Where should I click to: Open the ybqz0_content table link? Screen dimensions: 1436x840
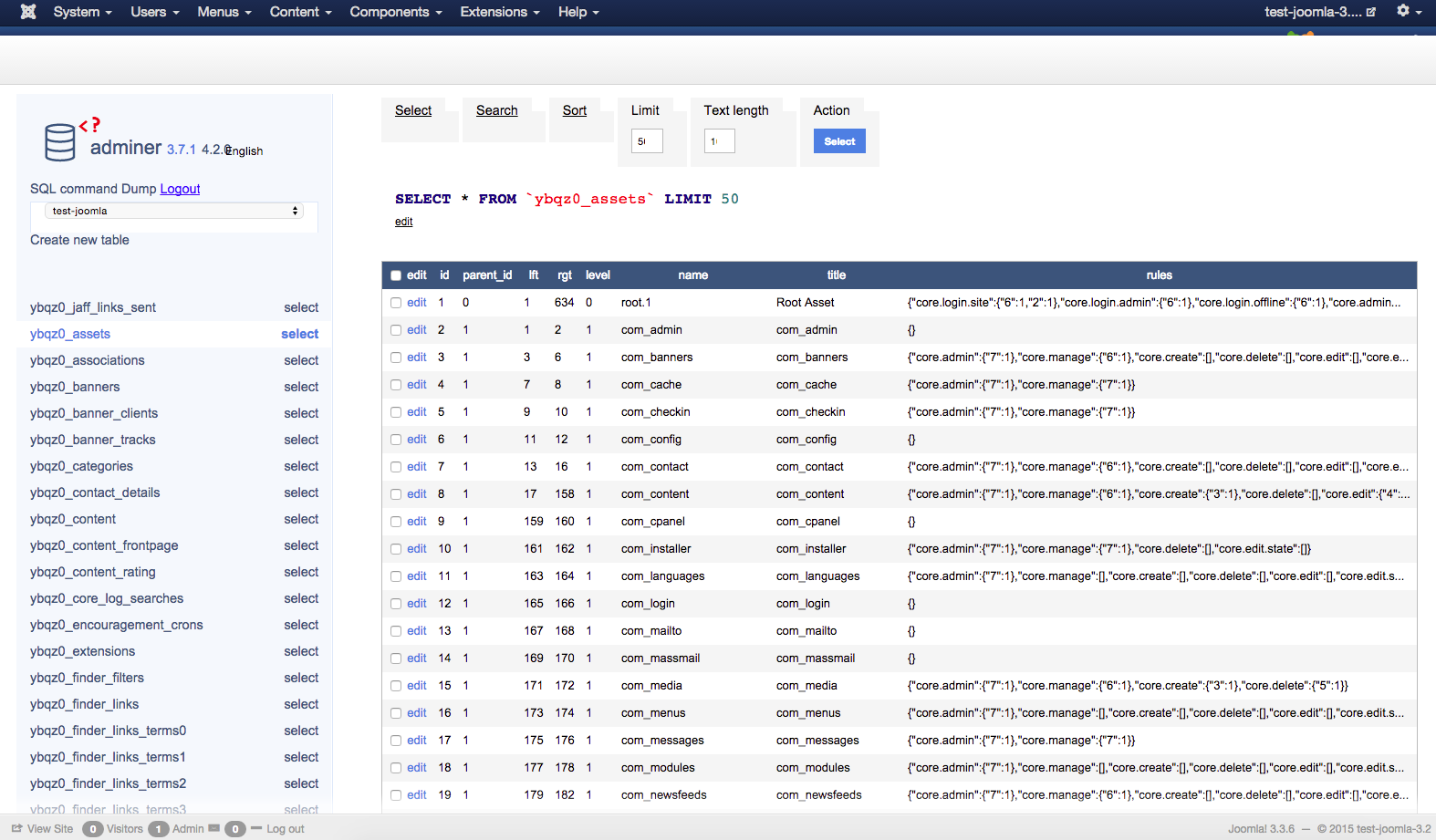pos(73,519)
